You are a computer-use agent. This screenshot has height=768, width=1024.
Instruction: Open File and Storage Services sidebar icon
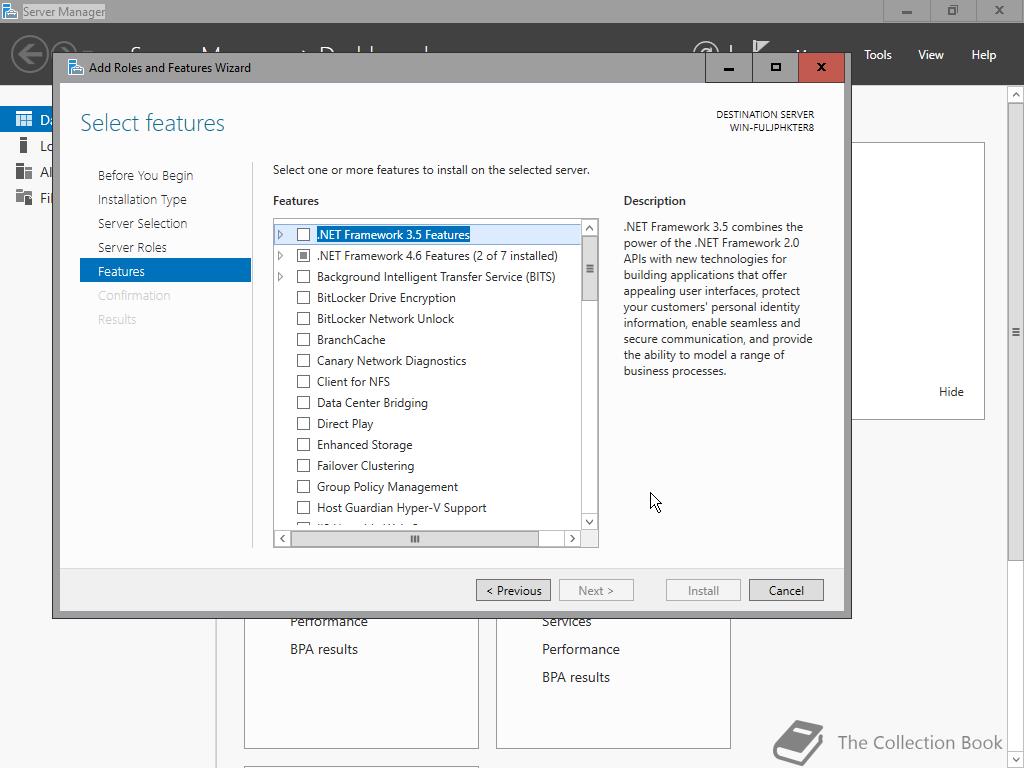(x=24, y=197)
